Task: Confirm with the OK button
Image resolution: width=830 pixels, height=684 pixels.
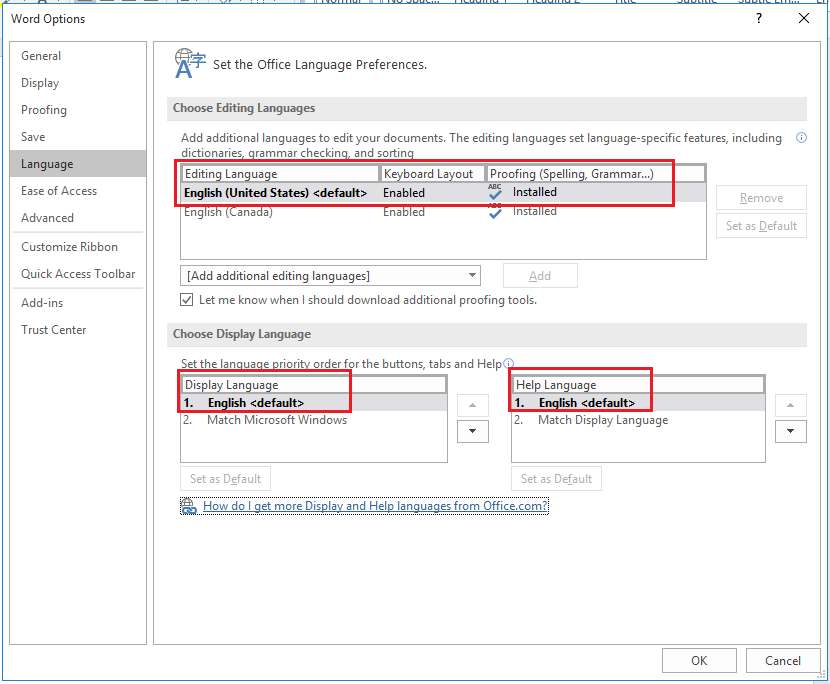Action: (699, 661)
